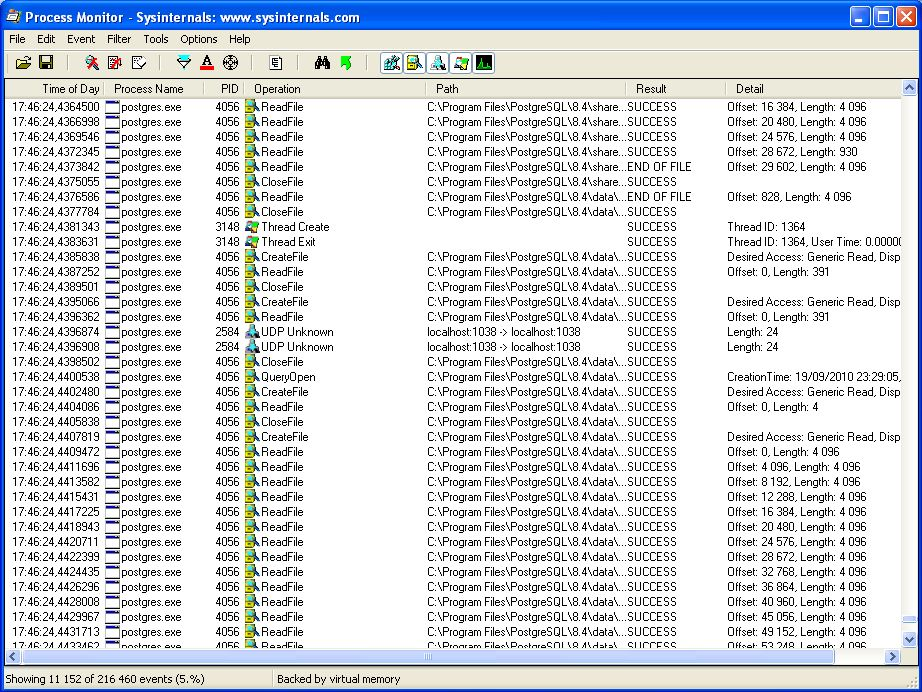Select the Thread Exit event row icon
Screen dimensions: 922x692
pyautogui.click(x=252, y=242)
